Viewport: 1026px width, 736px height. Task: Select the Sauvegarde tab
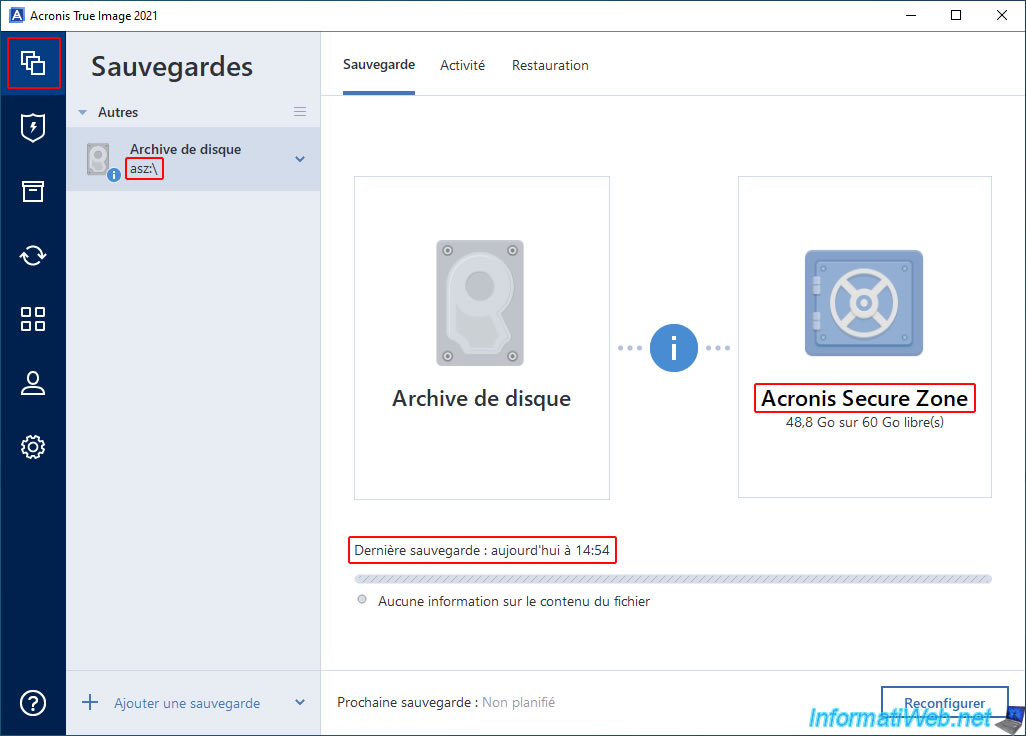tap(378, 65)
